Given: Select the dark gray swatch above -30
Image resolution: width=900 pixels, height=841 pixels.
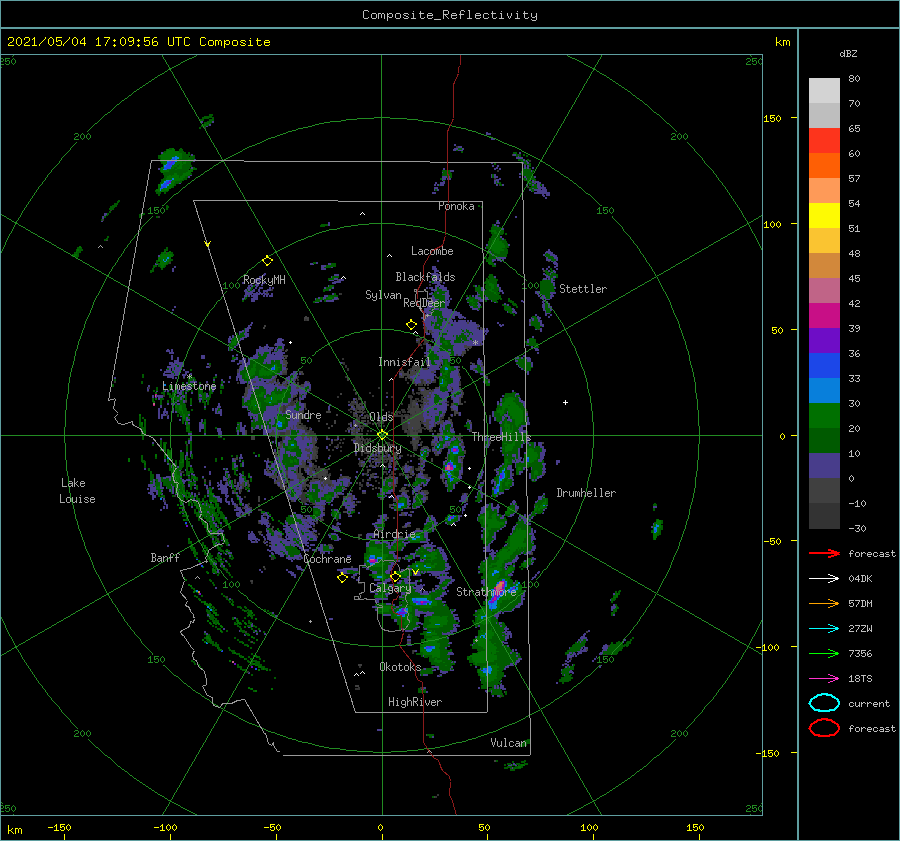Looking at the screenshot, I should tap(824, 515).
